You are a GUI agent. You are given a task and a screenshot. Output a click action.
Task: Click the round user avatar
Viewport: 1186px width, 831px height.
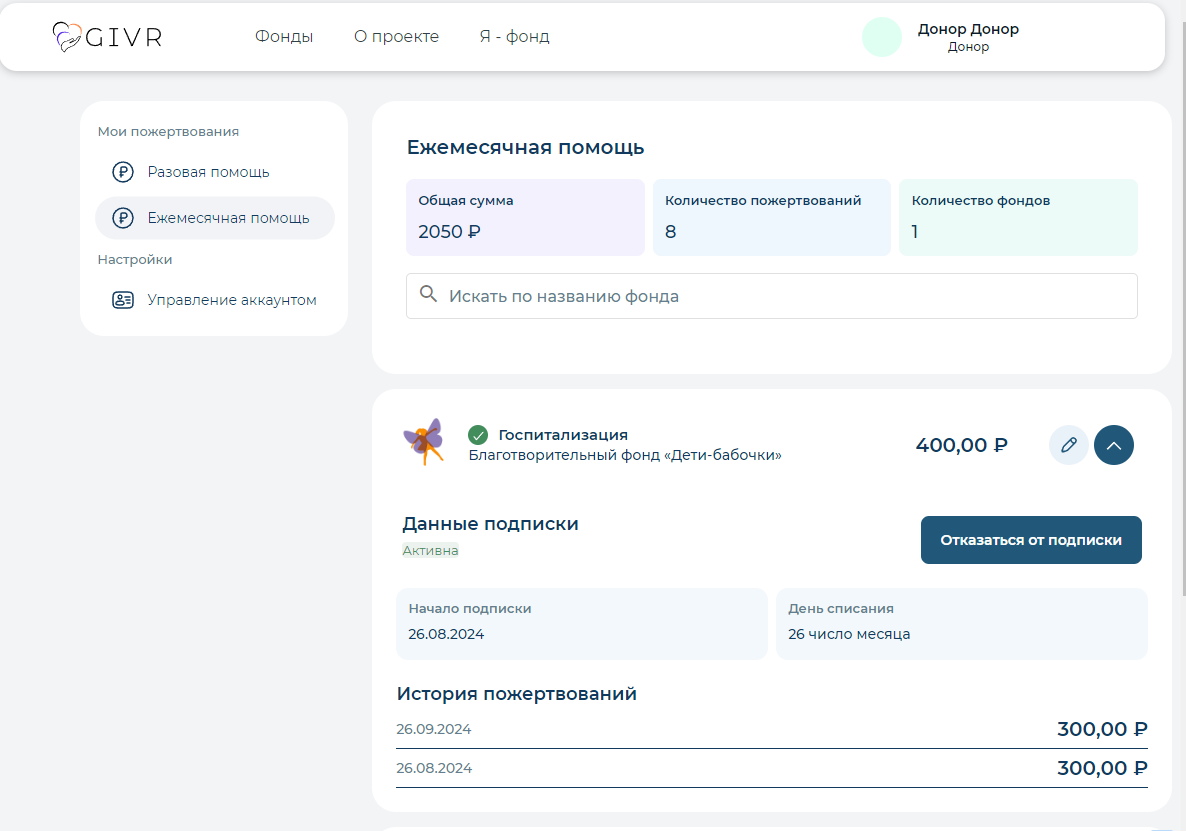[x=881, y=37]
